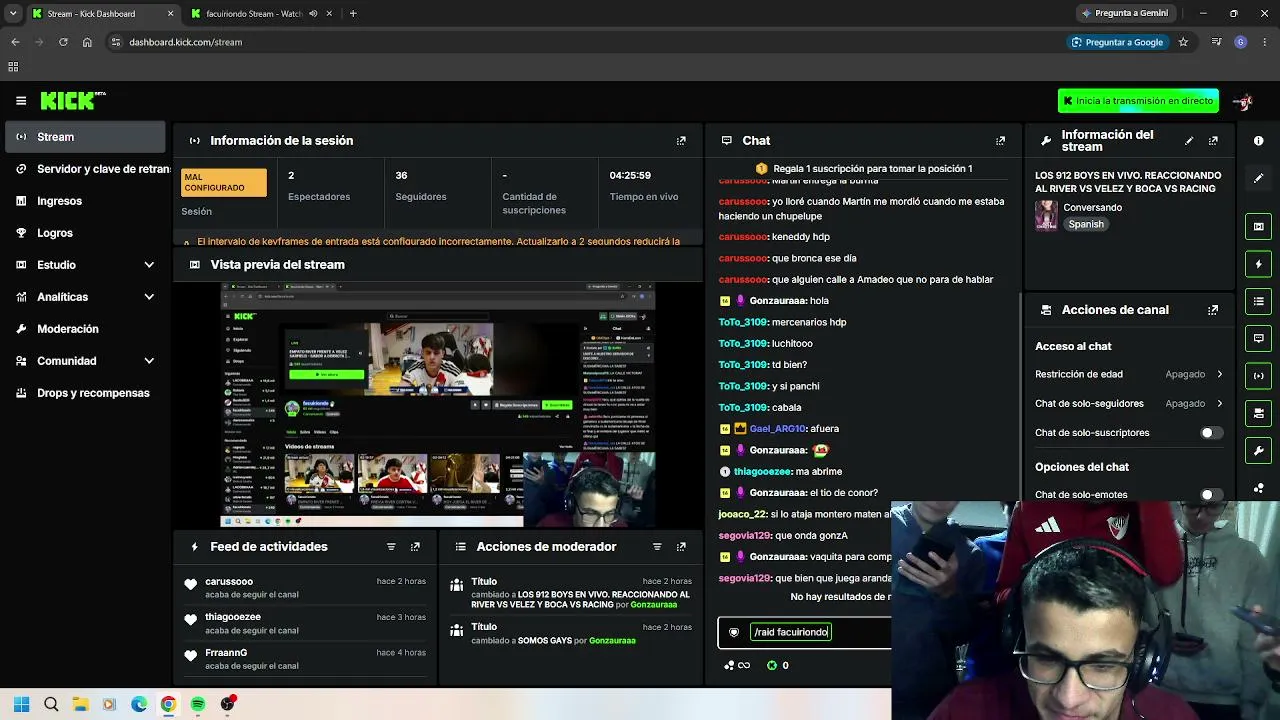
Task: Click the pencil icon in the right rail
Action: [1259, 178]
